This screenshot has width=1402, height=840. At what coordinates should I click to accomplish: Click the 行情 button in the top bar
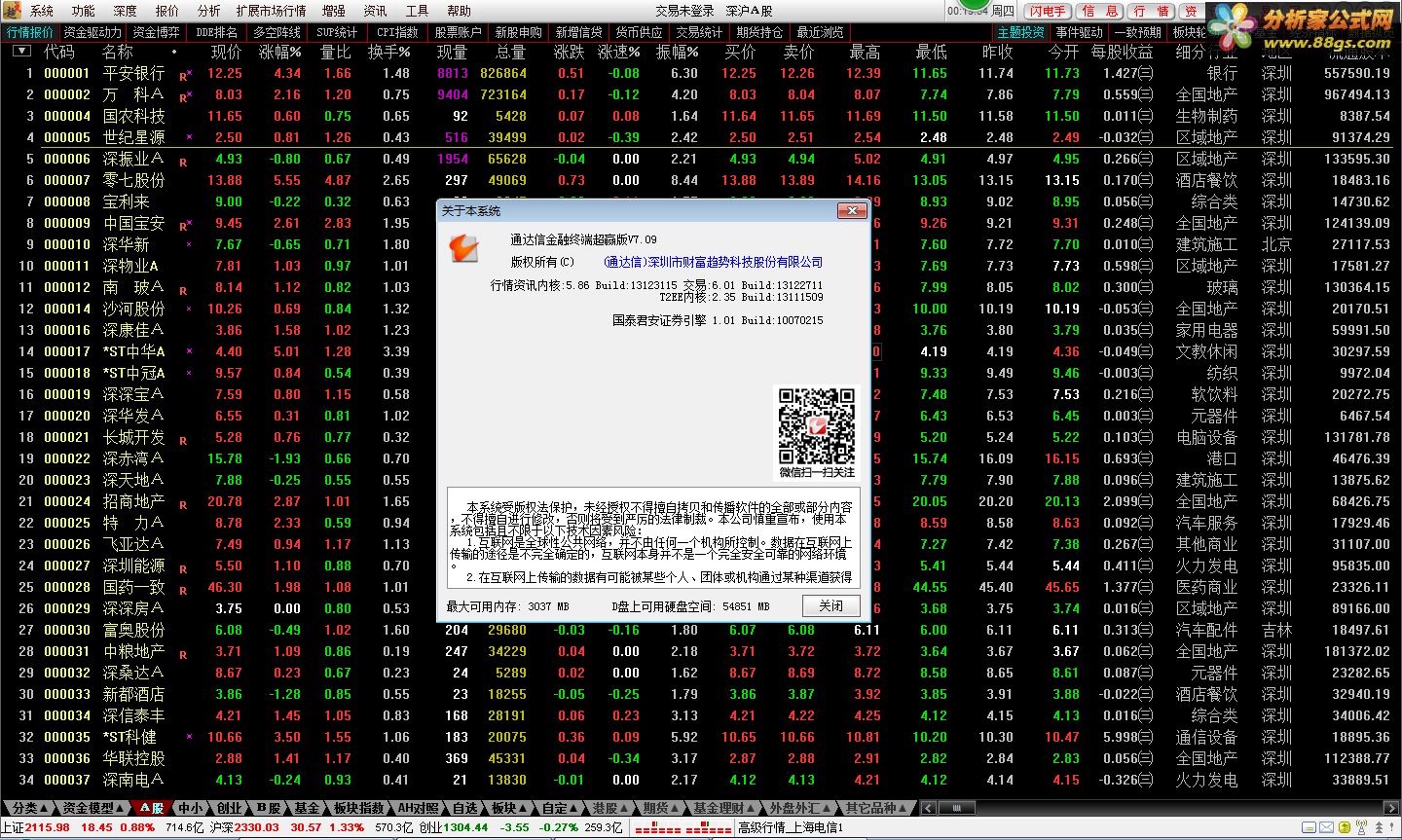pos(1152,11)
